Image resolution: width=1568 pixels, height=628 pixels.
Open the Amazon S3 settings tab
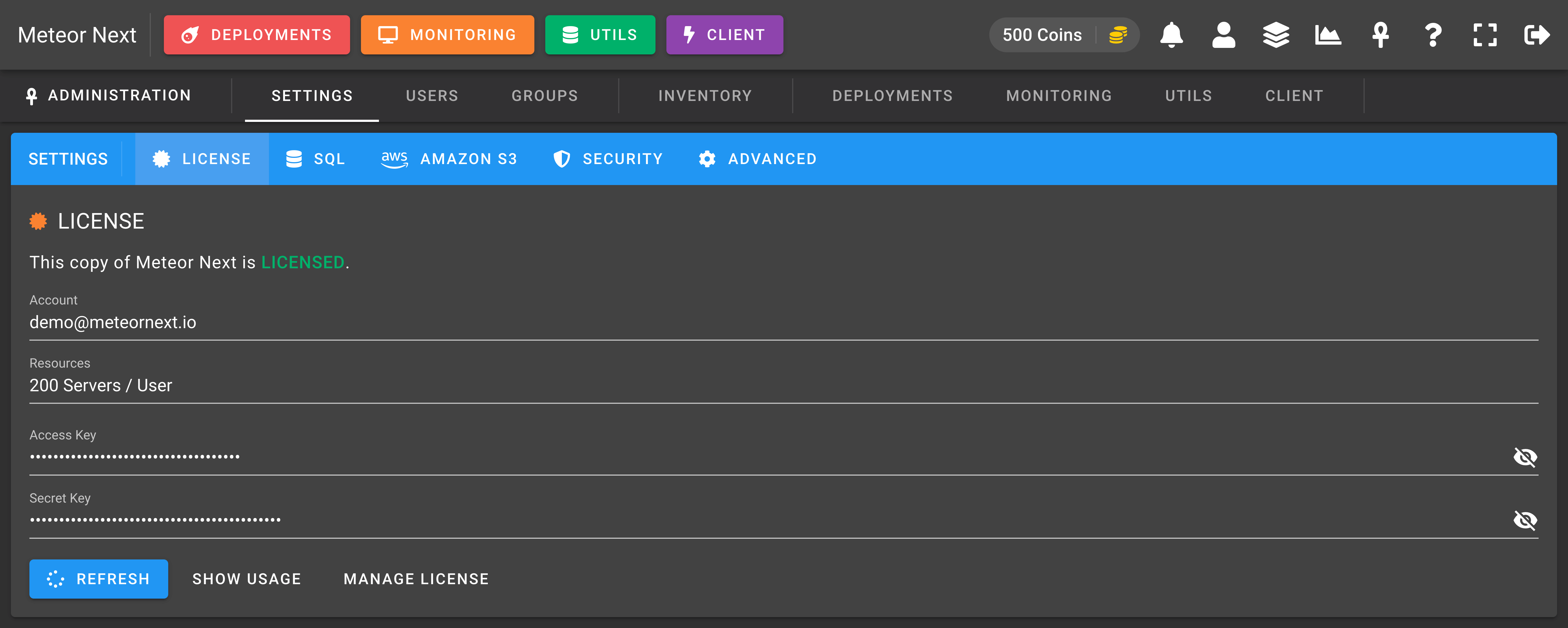pos(449,159)
